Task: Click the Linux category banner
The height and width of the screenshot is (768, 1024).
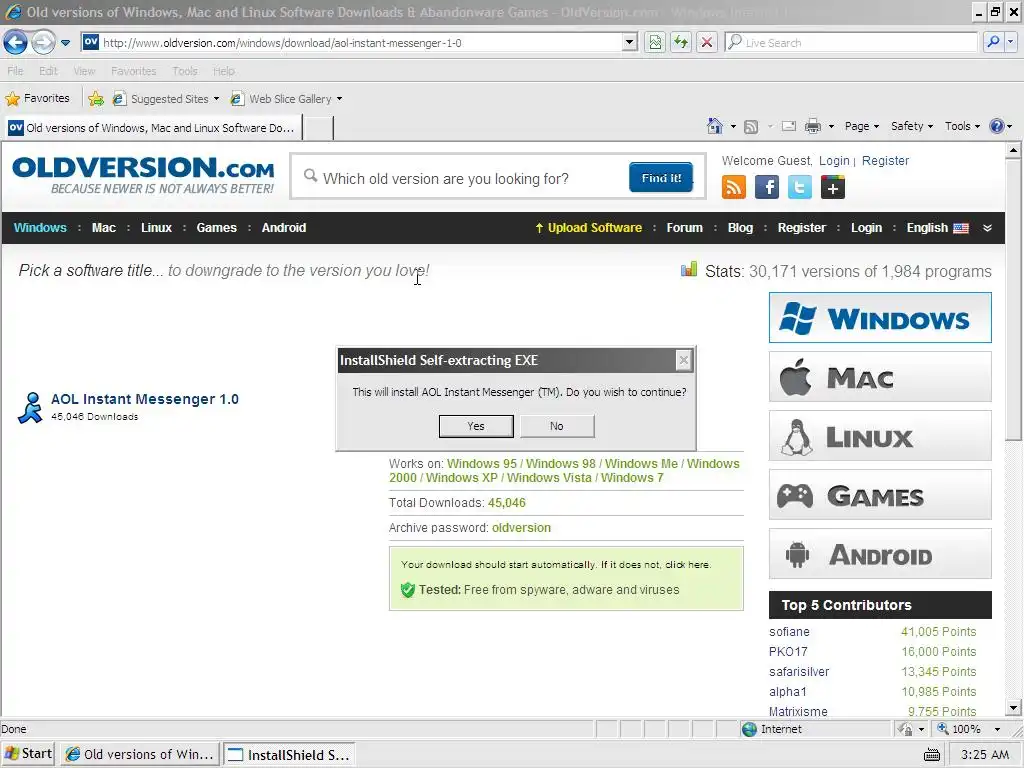Action: 880,436
